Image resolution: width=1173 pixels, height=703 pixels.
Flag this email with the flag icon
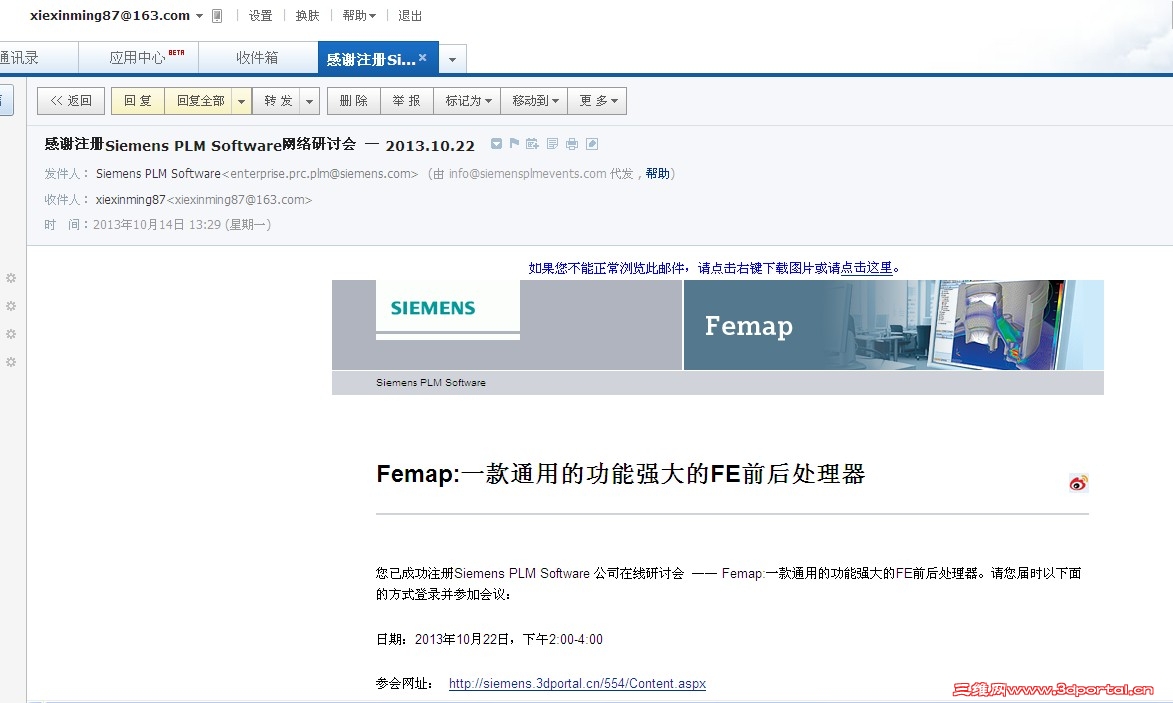click(x=514, y=144)
